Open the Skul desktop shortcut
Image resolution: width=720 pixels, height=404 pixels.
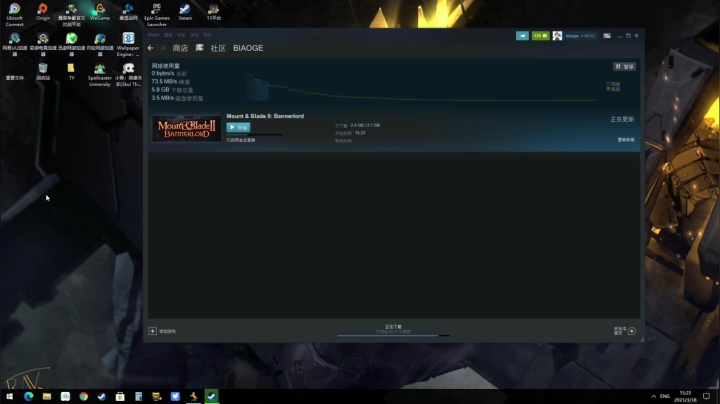128,74
